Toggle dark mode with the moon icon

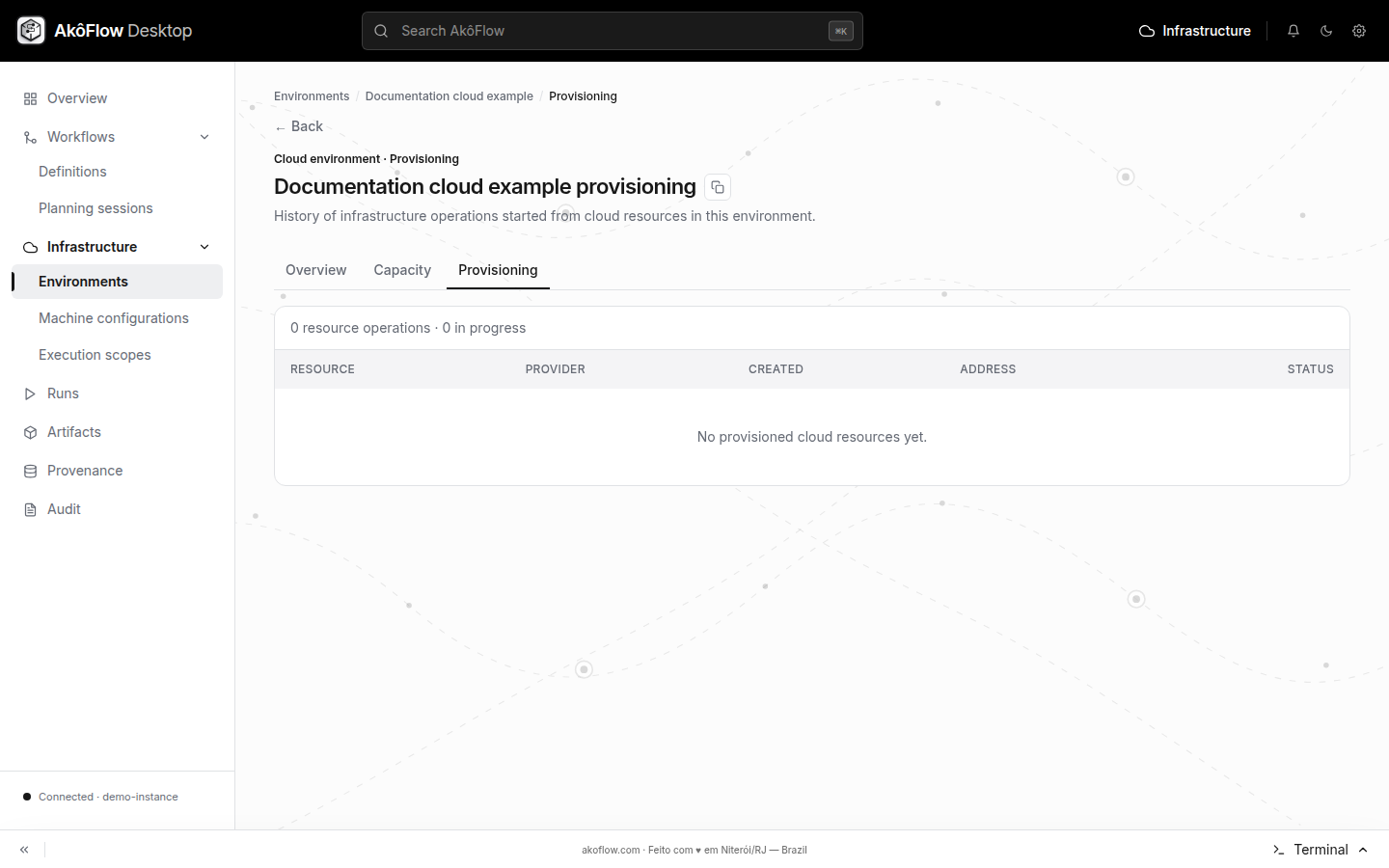coord(1326,31)
